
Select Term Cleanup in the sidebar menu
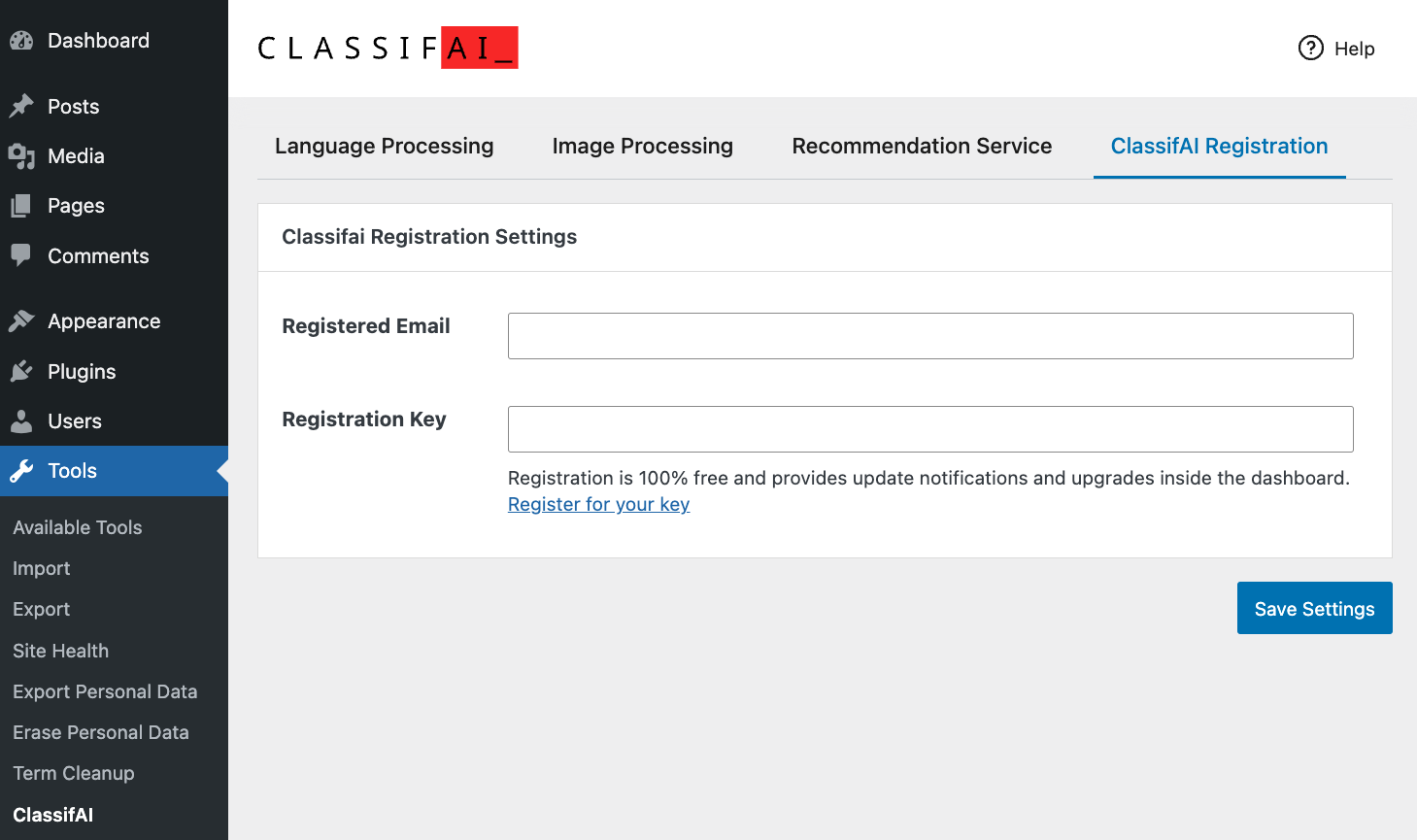coord(73,773)
